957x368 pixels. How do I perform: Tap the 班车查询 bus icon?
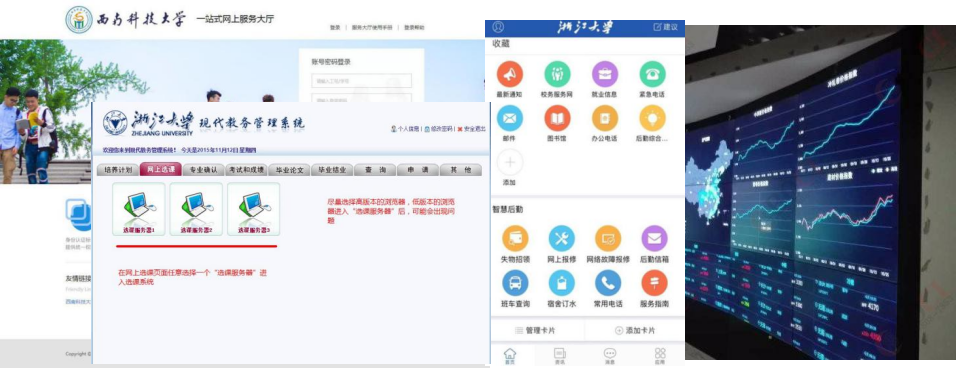pos(515,283)
